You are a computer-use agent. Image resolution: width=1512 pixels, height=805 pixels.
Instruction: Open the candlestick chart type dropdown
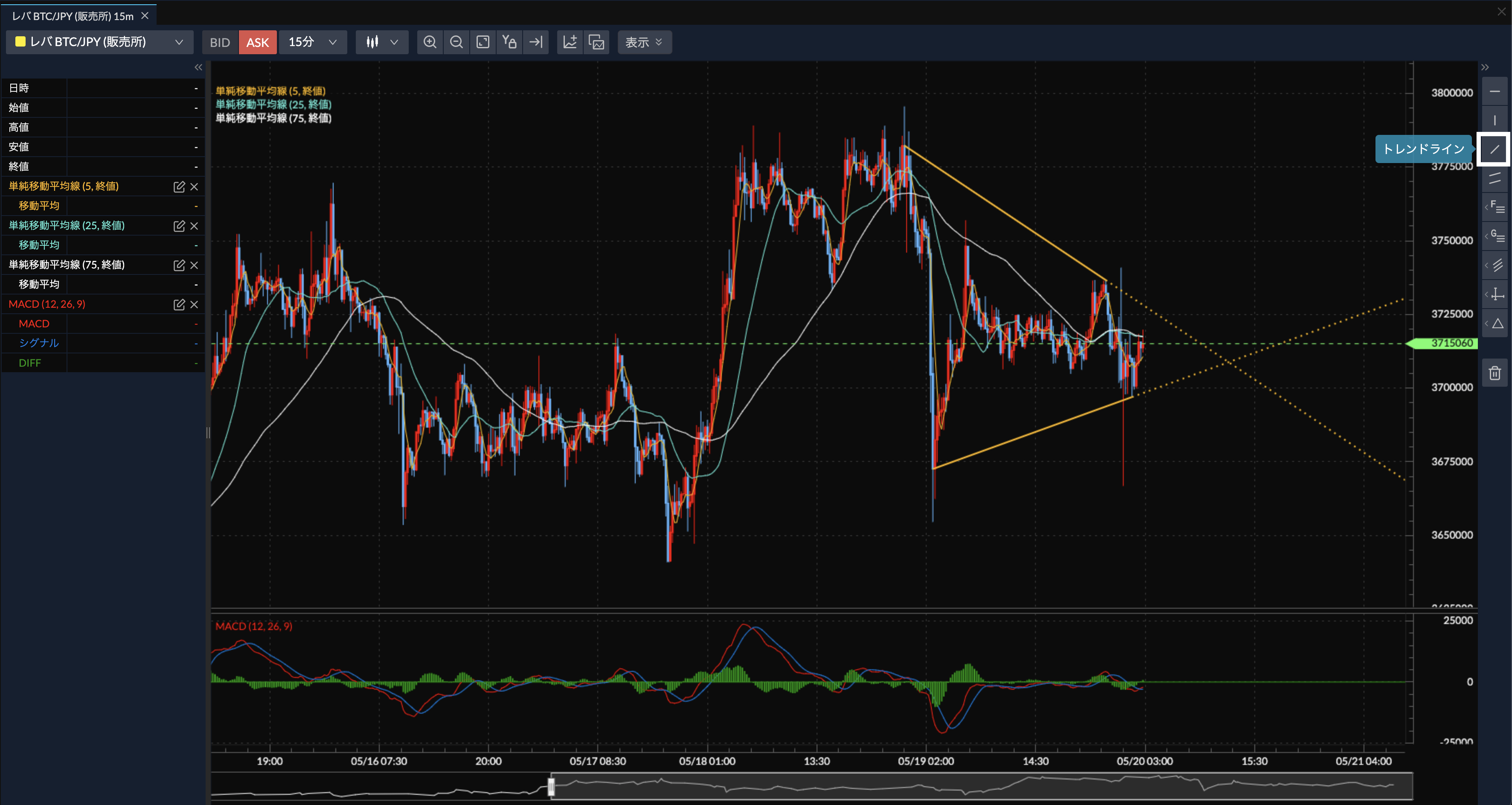pos(382,42)
